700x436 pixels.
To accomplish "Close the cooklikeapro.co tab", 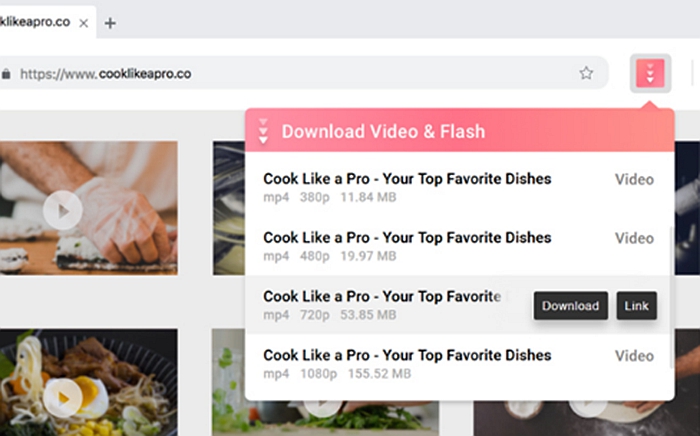I will 83,23.
